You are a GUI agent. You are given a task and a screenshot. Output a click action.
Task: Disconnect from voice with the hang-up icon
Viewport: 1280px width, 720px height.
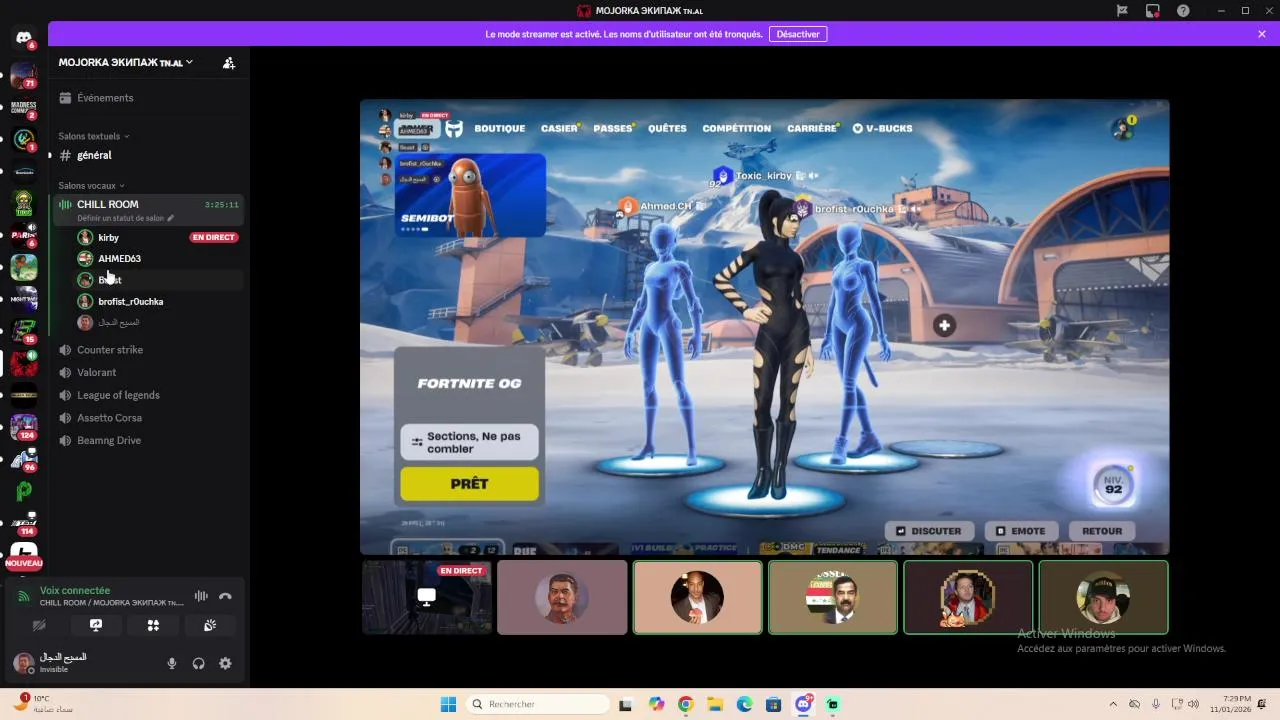(x=225, y=596)
